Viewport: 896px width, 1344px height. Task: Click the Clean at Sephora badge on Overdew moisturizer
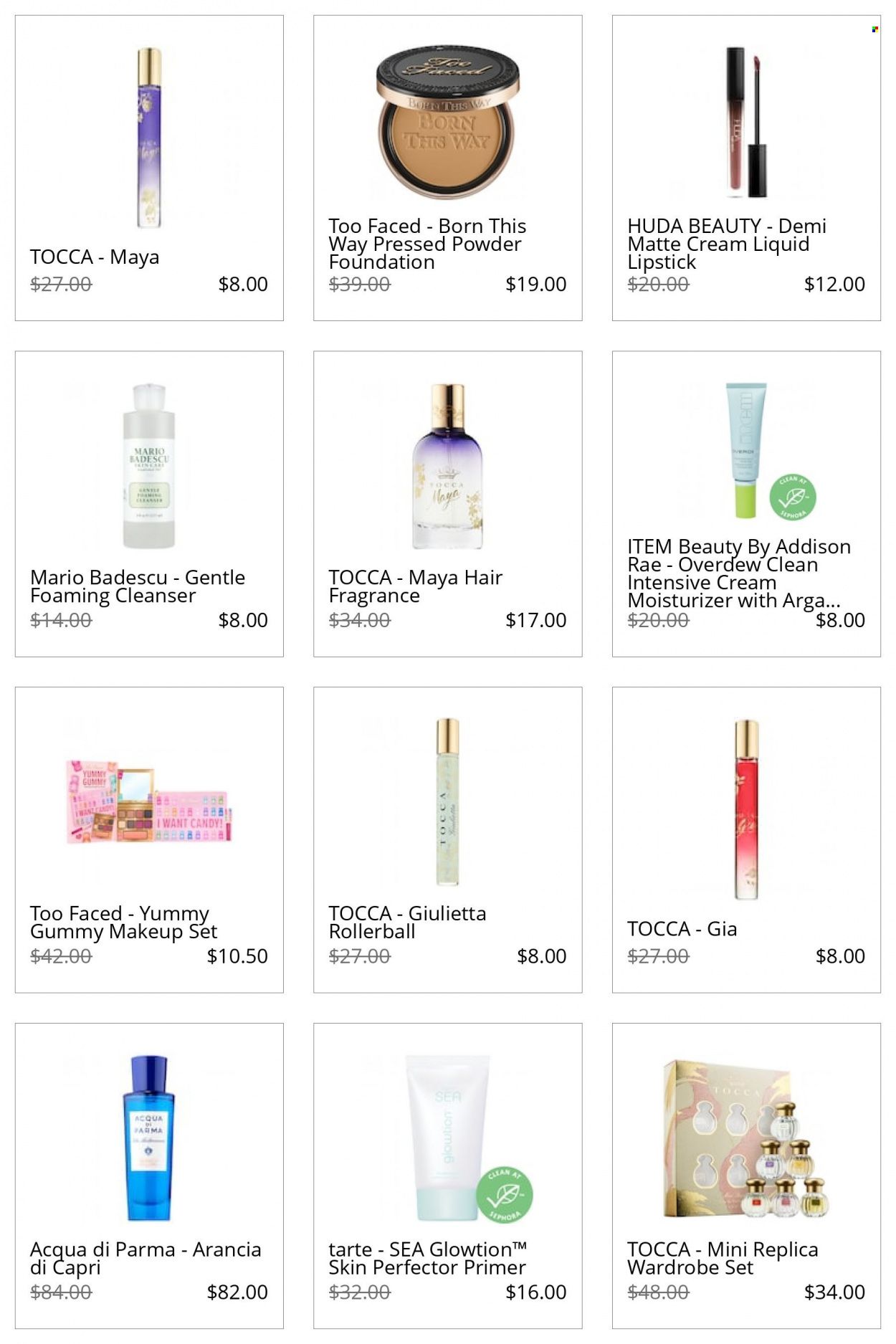tap(792, 496)
